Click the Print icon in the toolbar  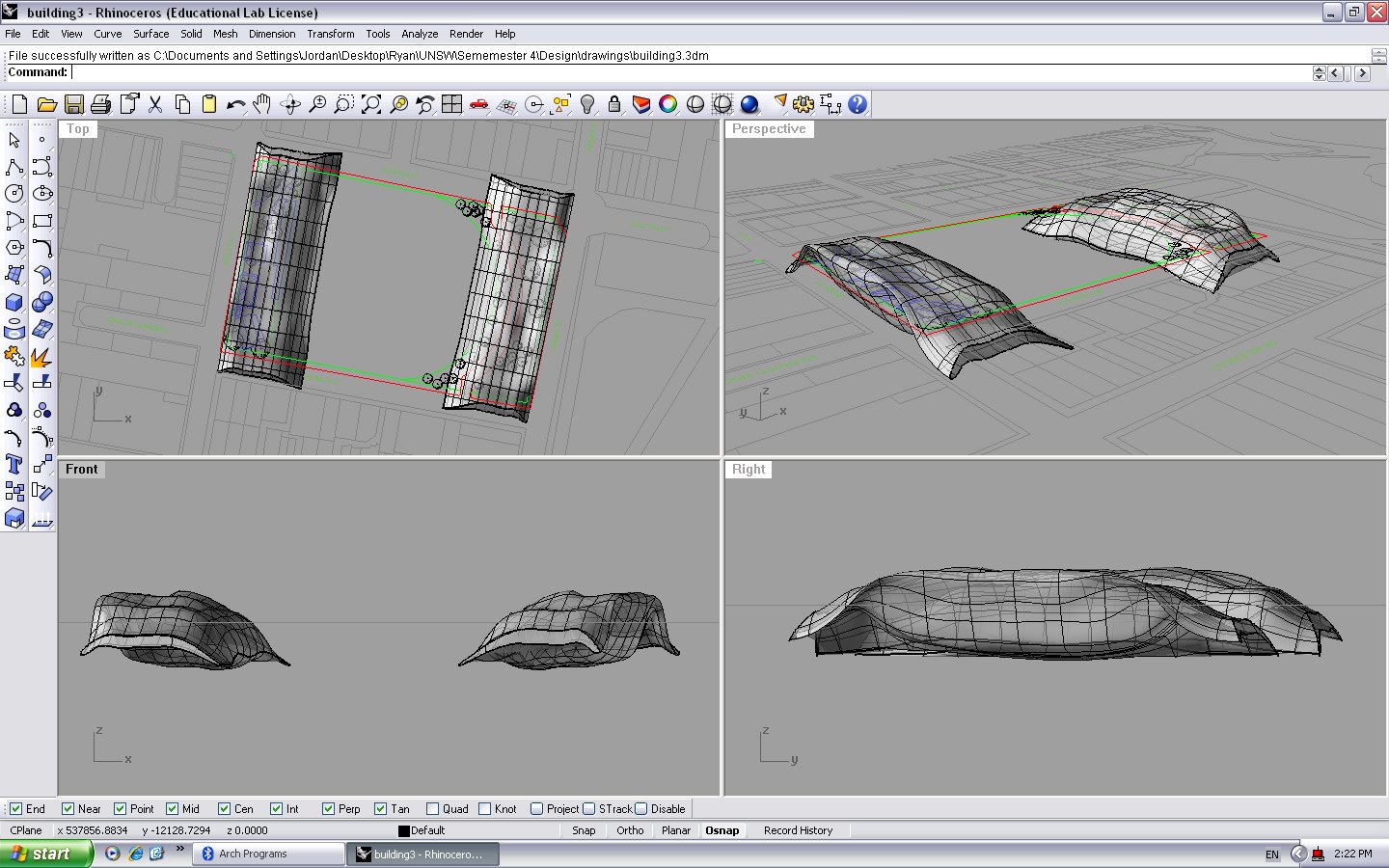[x=100, y=104]
